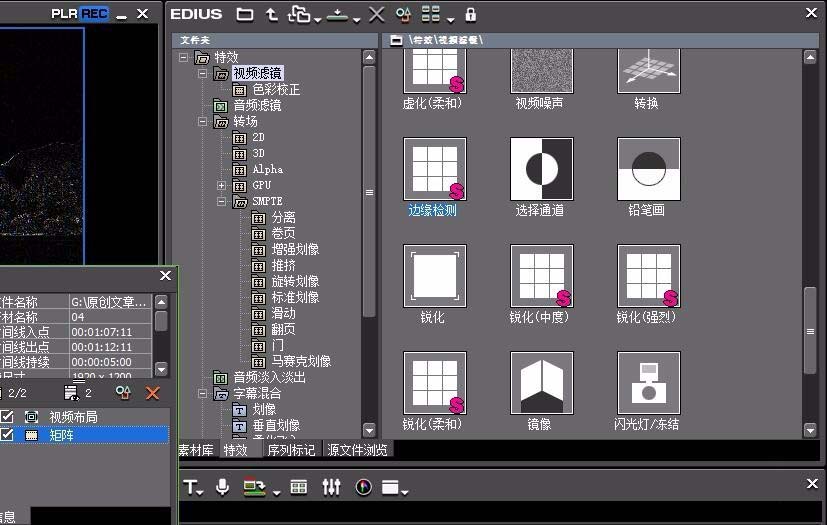
Task: Select the 选择通道 effect icon
Action: (x=542, y=169)
